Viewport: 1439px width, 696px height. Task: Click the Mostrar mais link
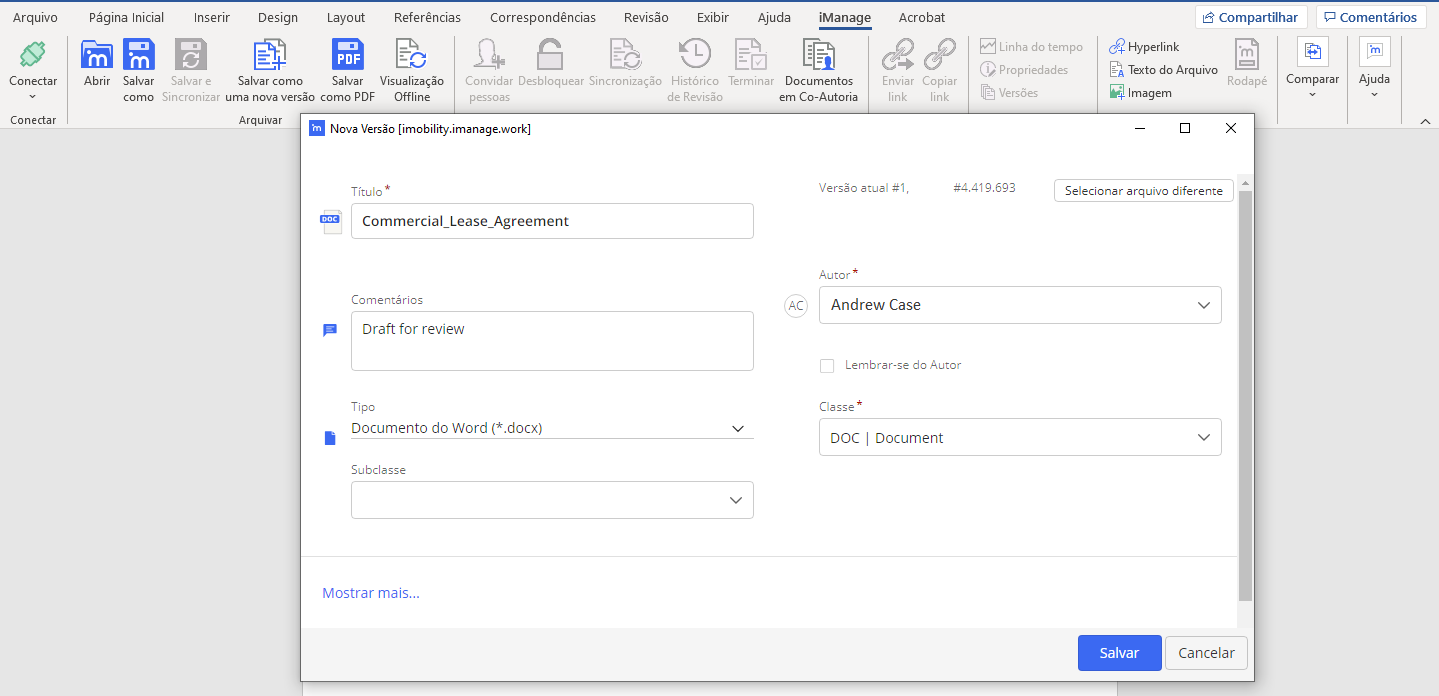click(370, 593)
